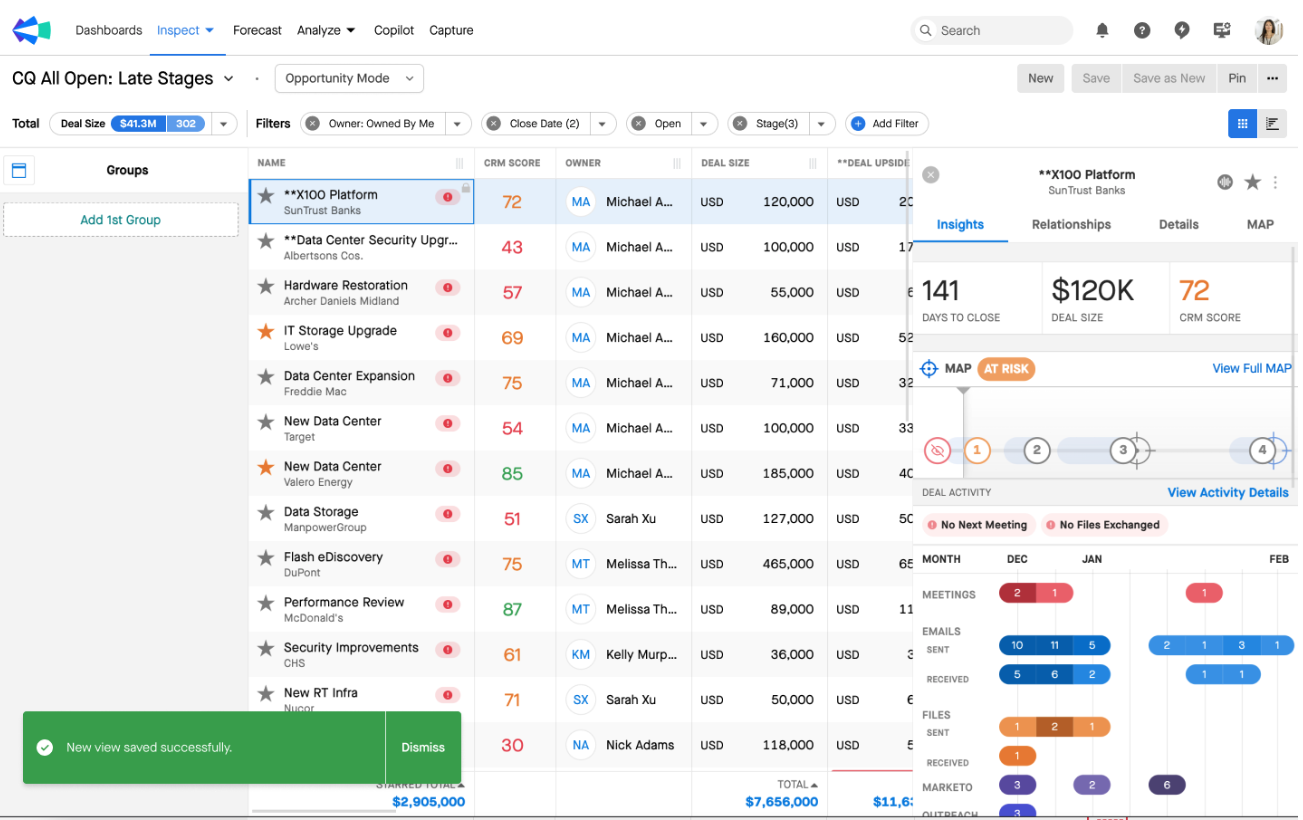
Task: Click the Search field
Action: click(992, 30)
